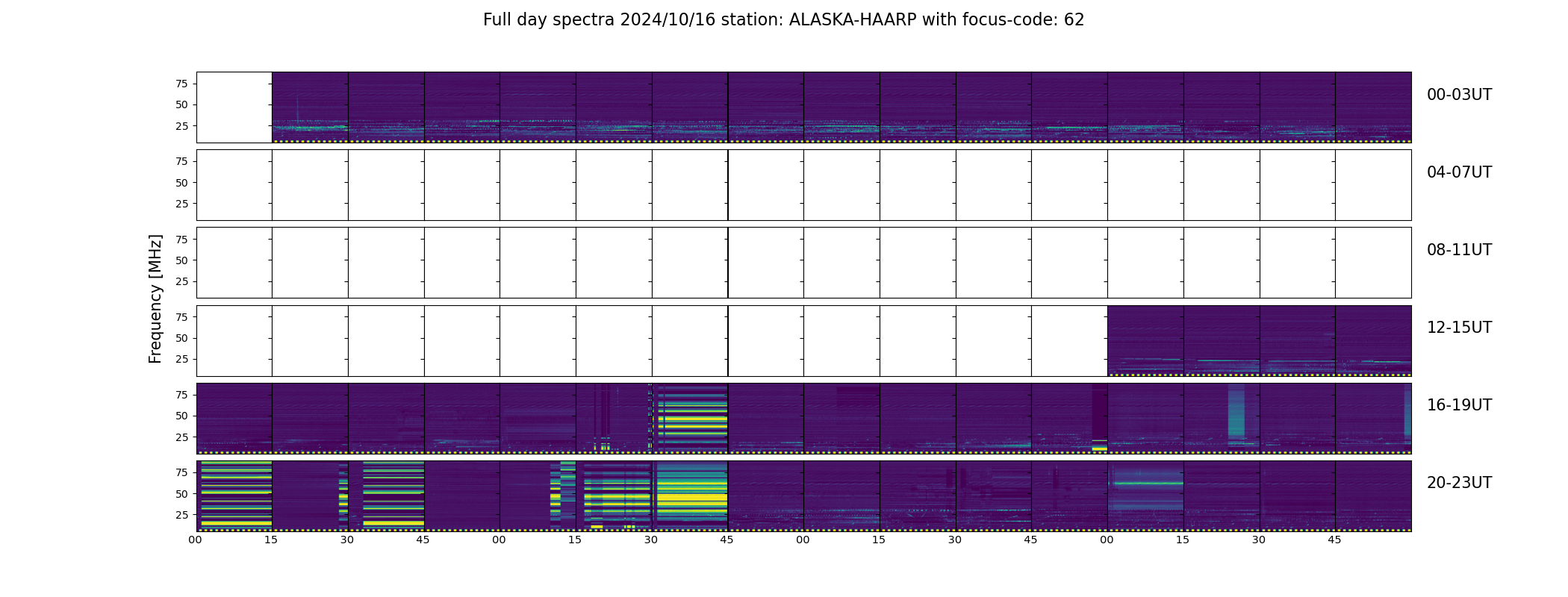Select the '08-11UT' row label
This screenshot has width=1568, height=597.
pyautogui.click(x=1459, y=250)
